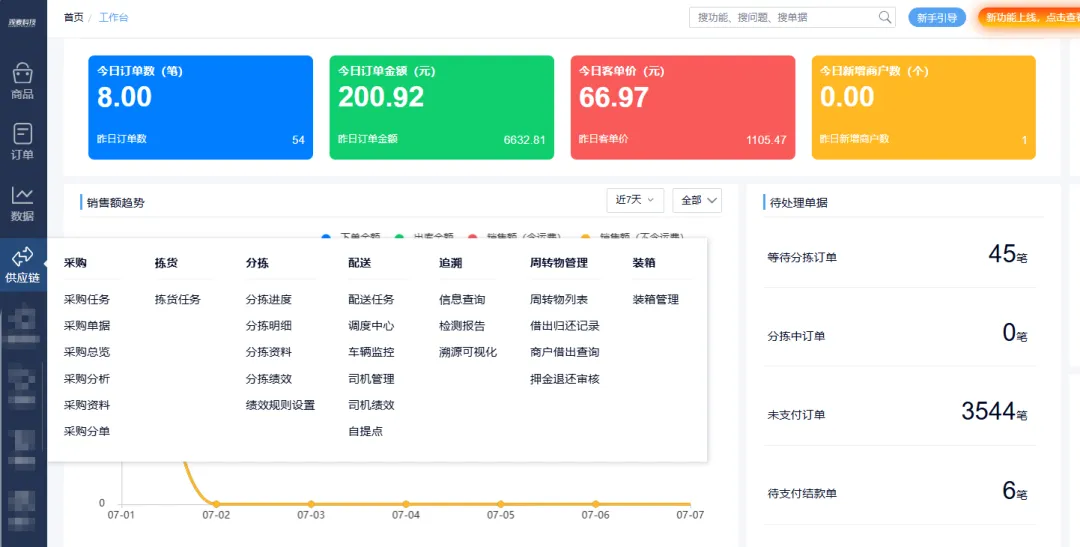Image resolution: width=1080 pixels, height=547 pixels.
Task: Open 绩效规则设置 menu item
Action: click(x=280, y=405)
